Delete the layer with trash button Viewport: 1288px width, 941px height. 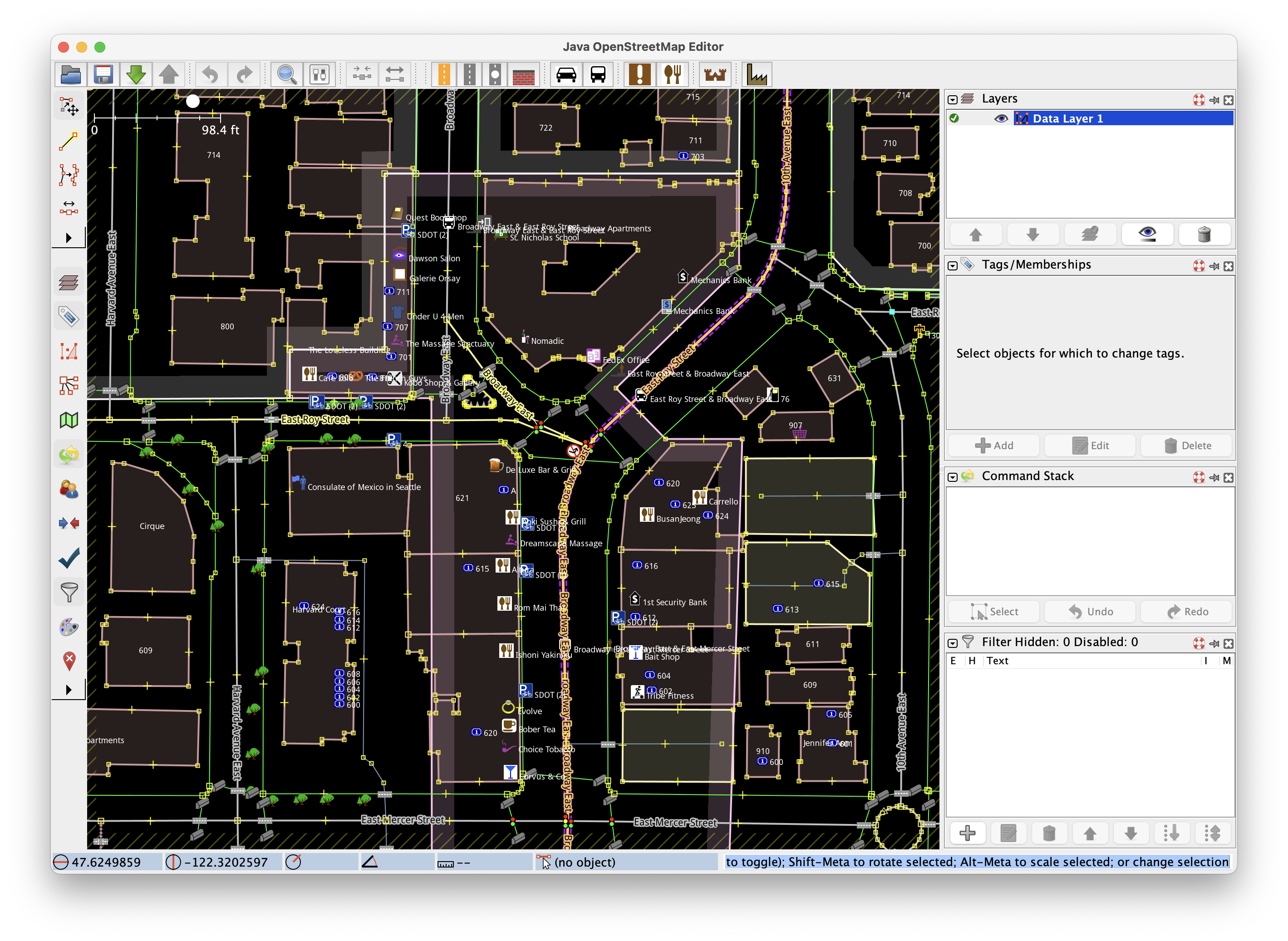(1204, 234)
